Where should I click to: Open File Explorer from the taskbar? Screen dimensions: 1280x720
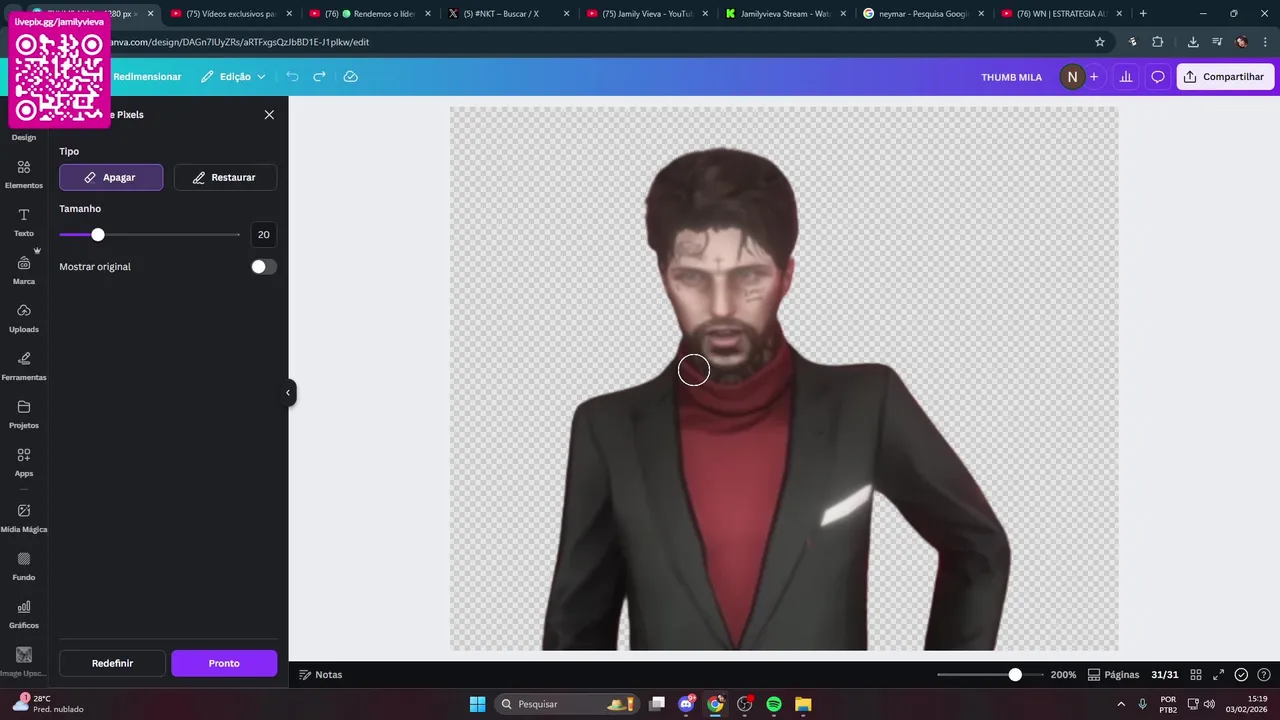click(803, 704)
